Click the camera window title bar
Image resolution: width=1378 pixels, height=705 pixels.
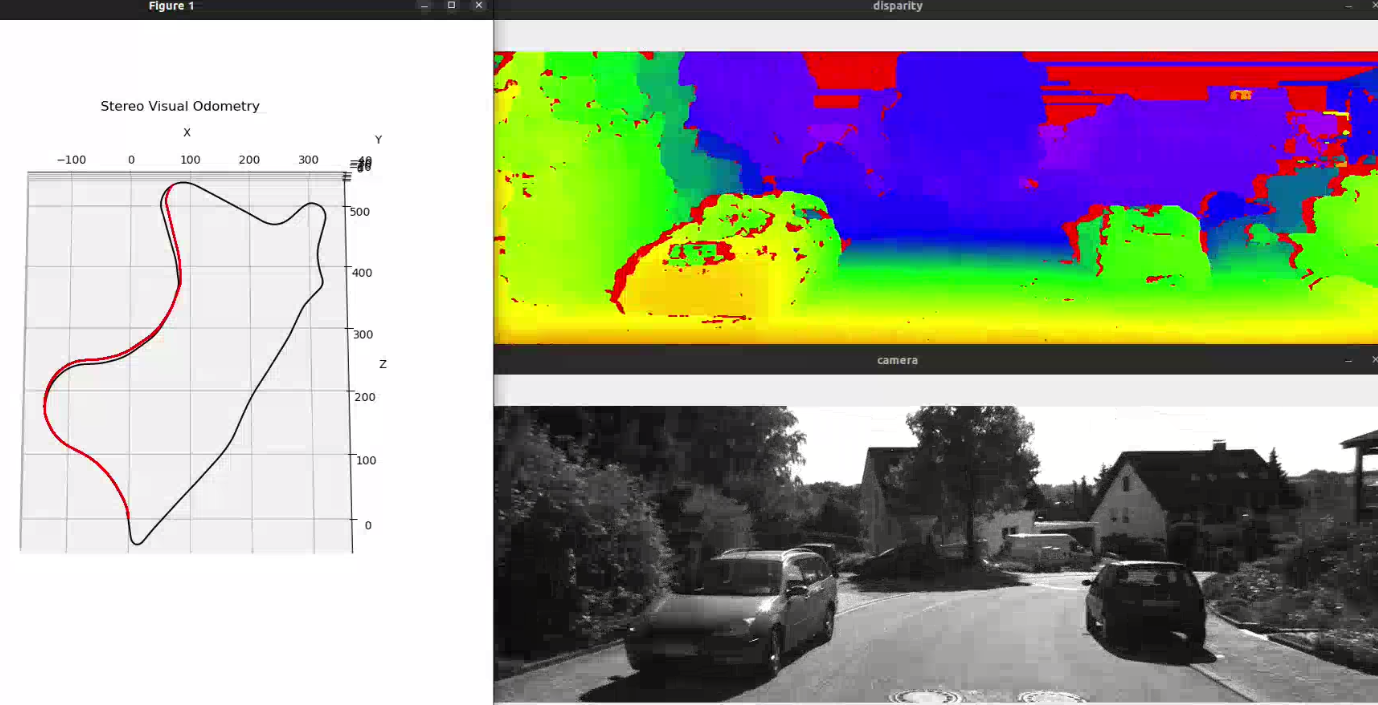897,360
